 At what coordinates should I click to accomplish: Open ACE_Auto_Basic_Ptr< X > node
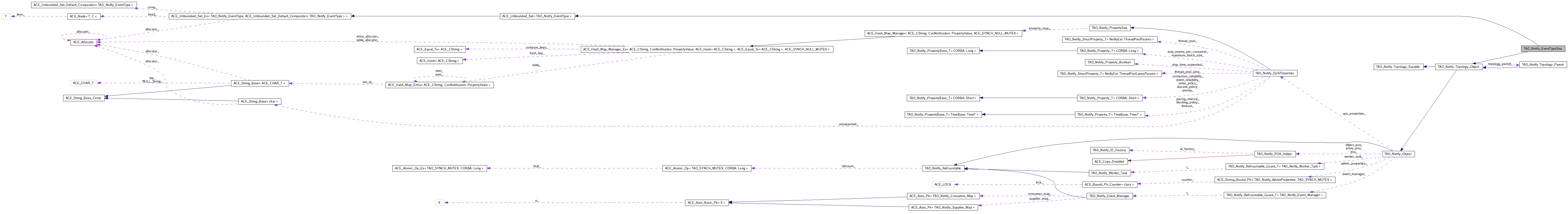(707, 203)
